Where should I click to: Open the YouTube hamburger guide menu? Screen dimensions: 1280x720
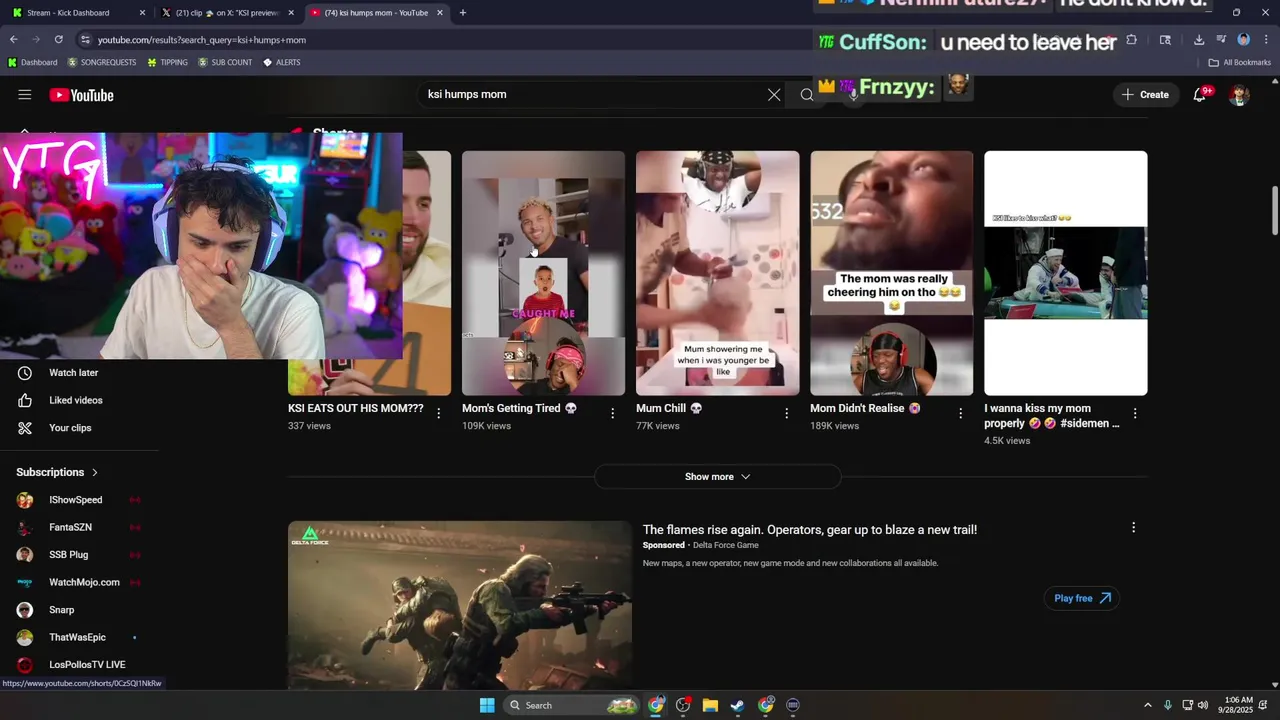click(x=25, y=95)
